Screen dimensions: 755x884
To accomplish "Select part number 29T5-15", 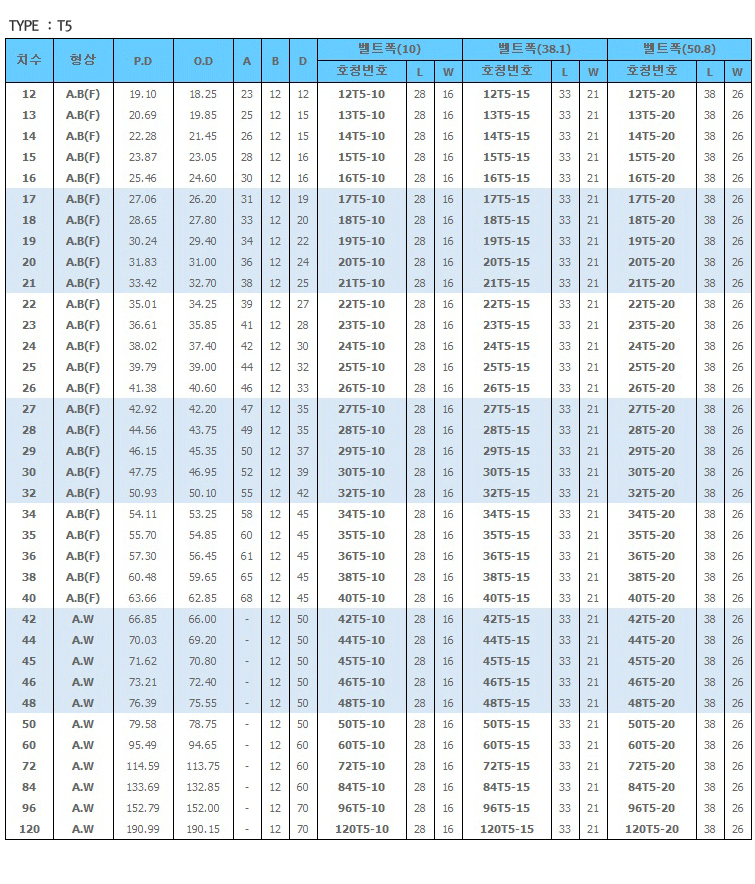I will click(x=506, y=451).
